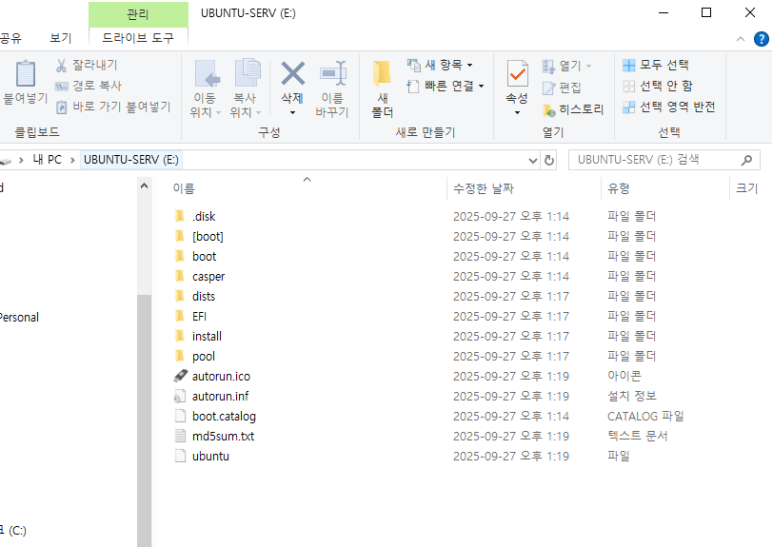Click the autorun.ico file icon

180,376
